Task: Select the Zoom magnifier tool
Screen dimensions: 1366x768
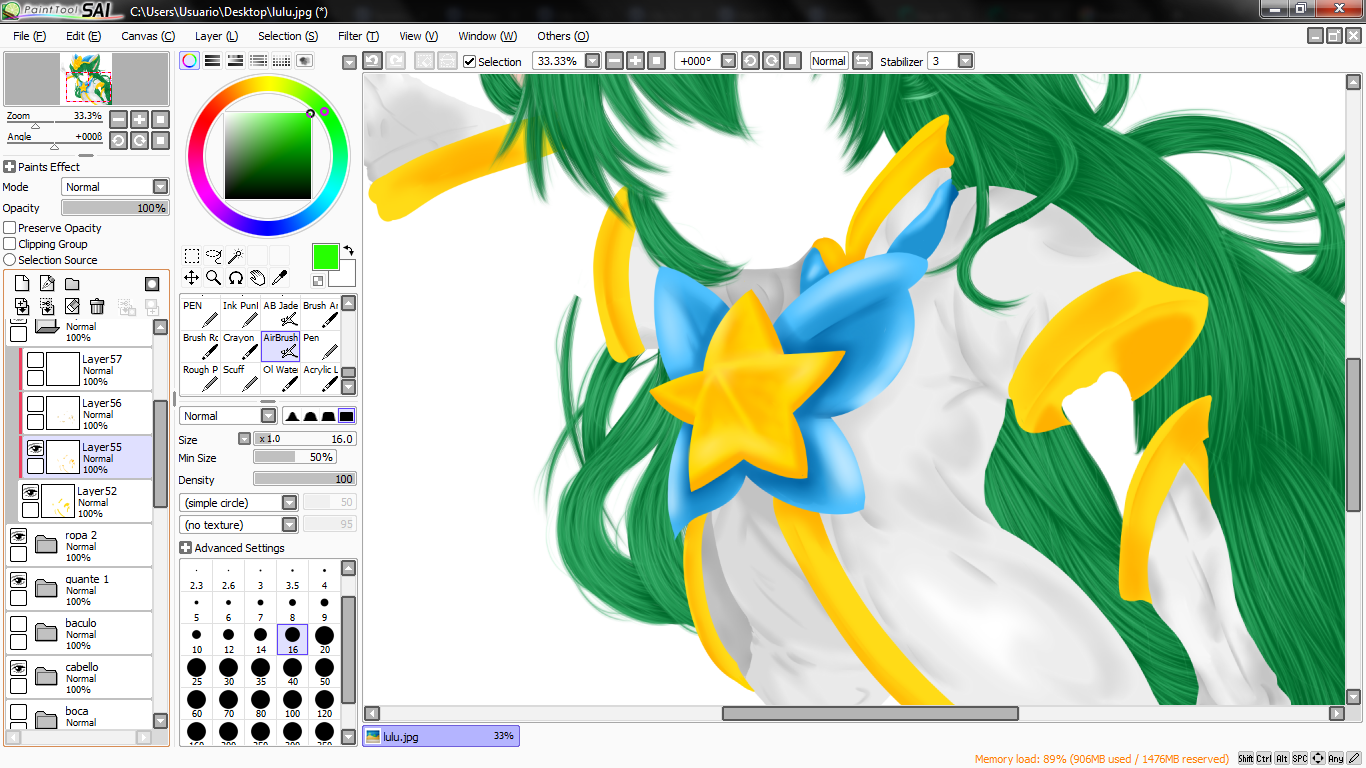Action: point(214,278)
